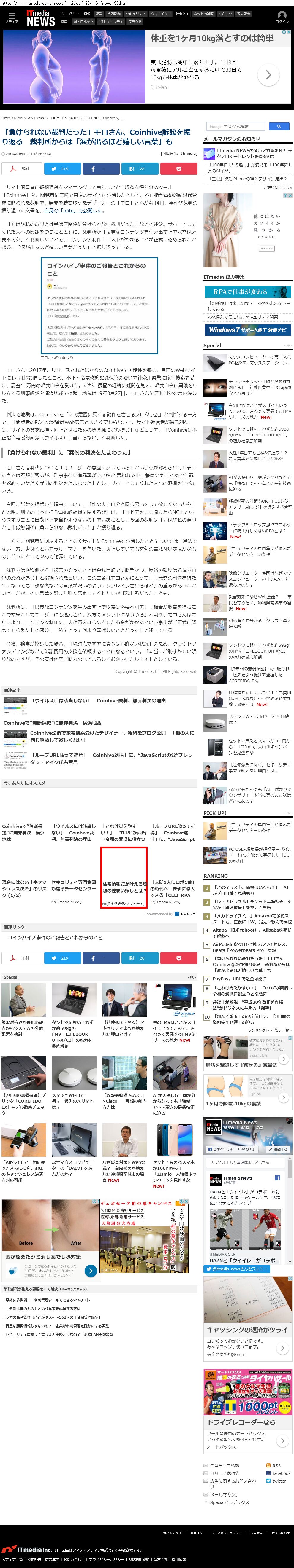Click the ITmedia Inc. footer logo

click(26, 1549)
